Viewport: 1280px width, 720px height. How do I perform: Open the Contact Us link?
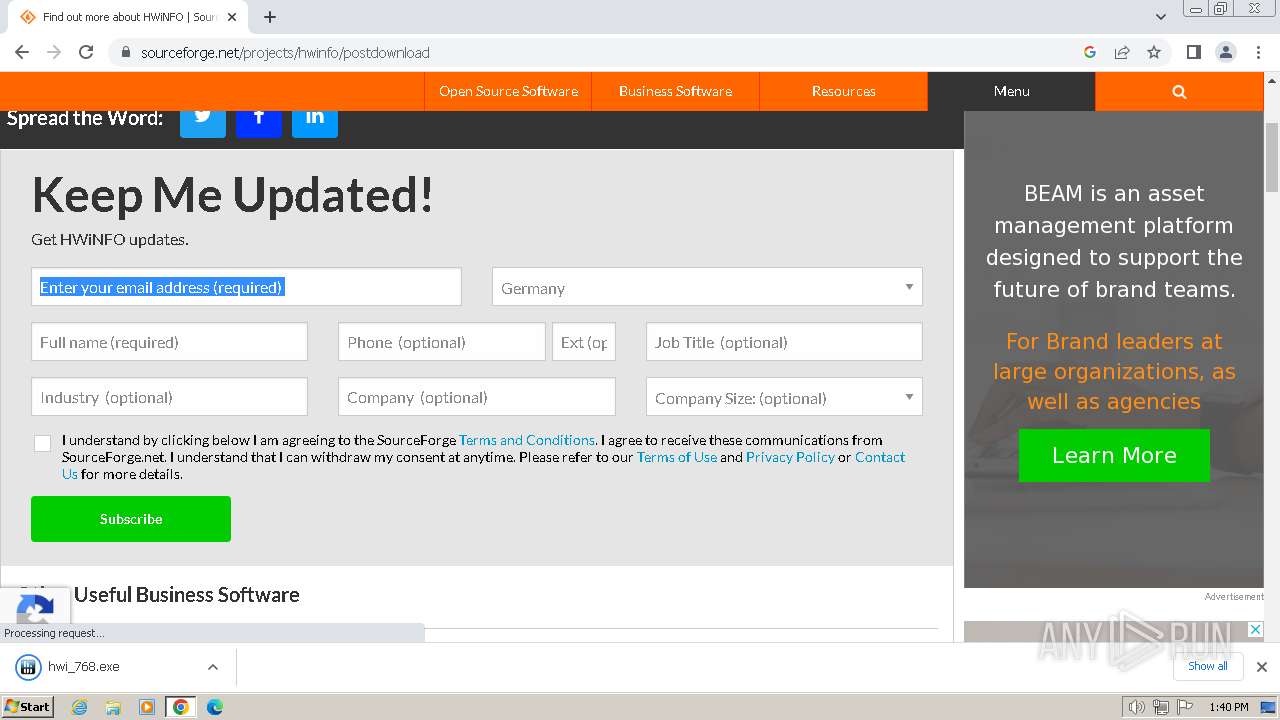pyautogui.click(x=880, y=457)
